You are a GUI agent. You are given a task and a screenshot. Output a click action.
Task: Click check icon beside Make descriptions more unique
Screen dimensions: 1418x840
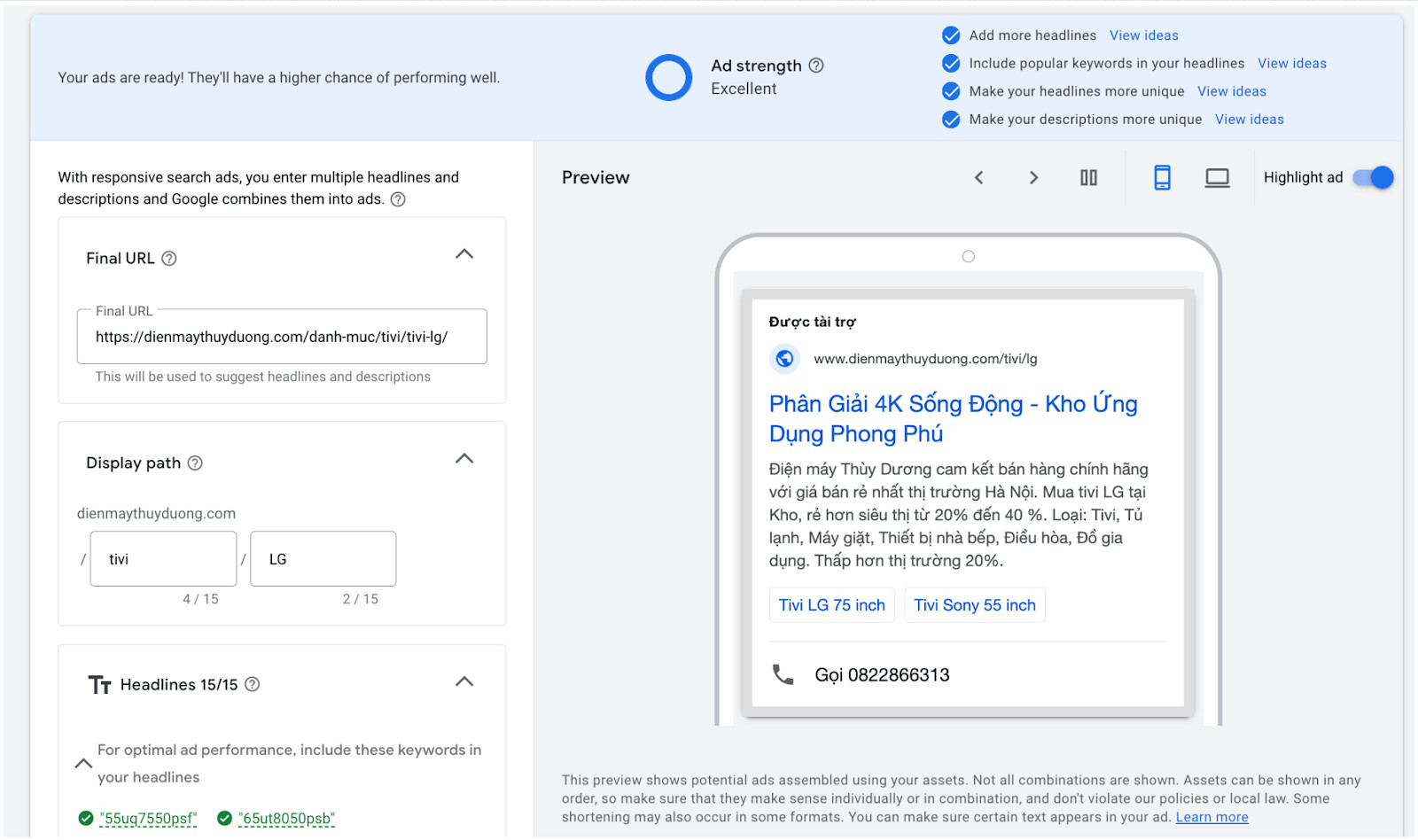click(951, 120)
